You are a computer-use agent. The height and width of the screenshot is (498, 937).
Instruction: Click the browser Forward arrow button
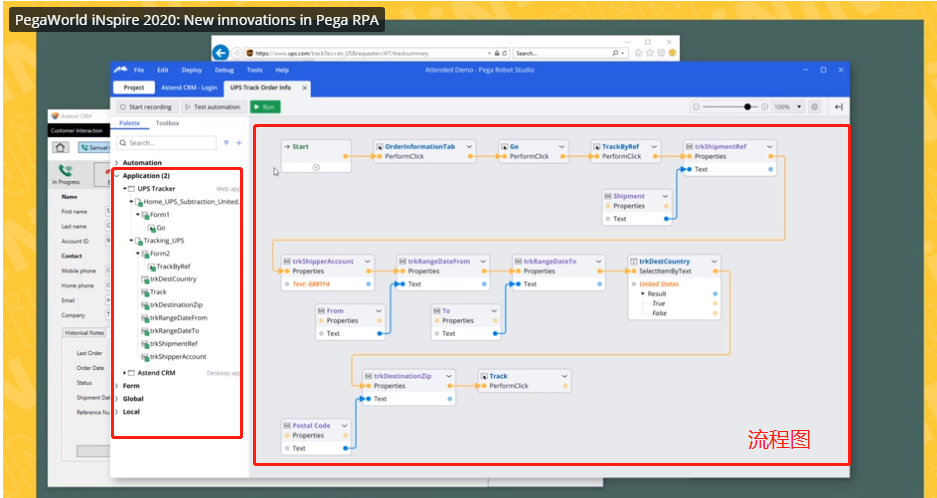pos(237,53)
